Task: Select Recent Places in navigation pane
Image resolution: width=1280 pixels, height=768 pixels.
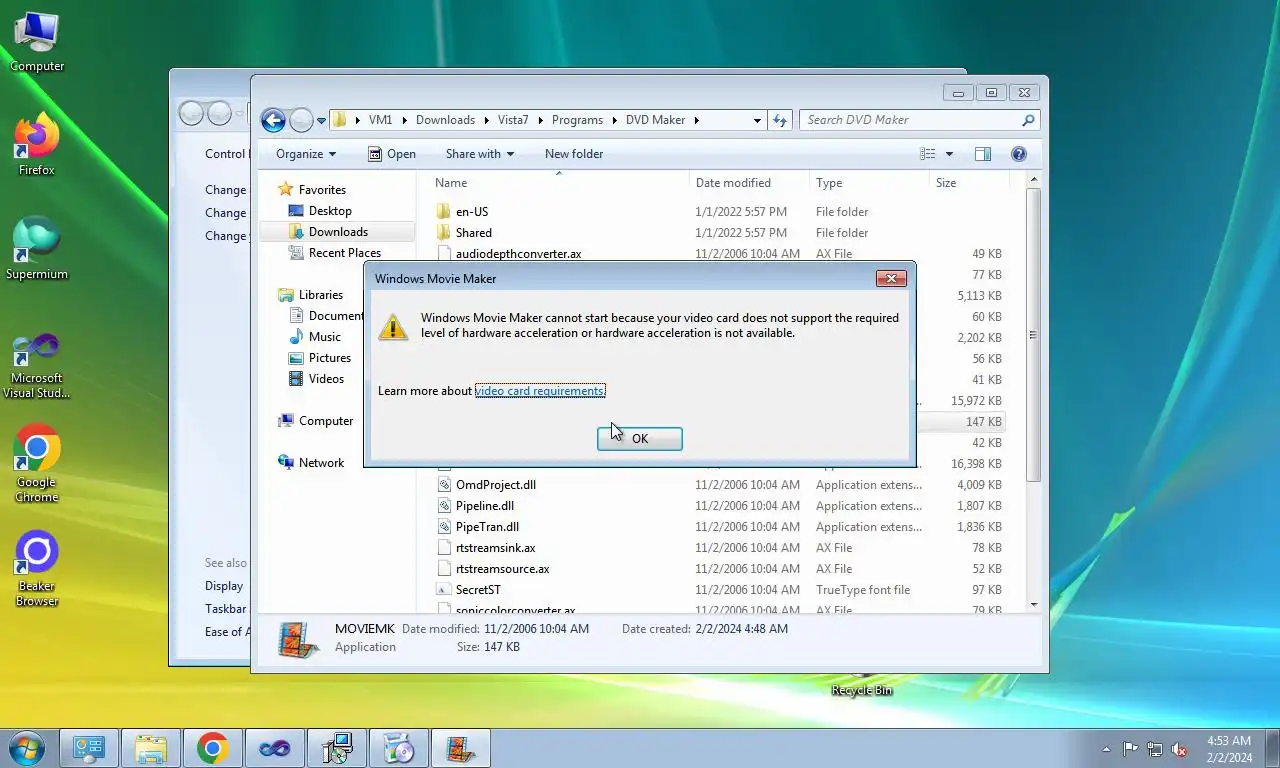Action: [x=335, y=253]
